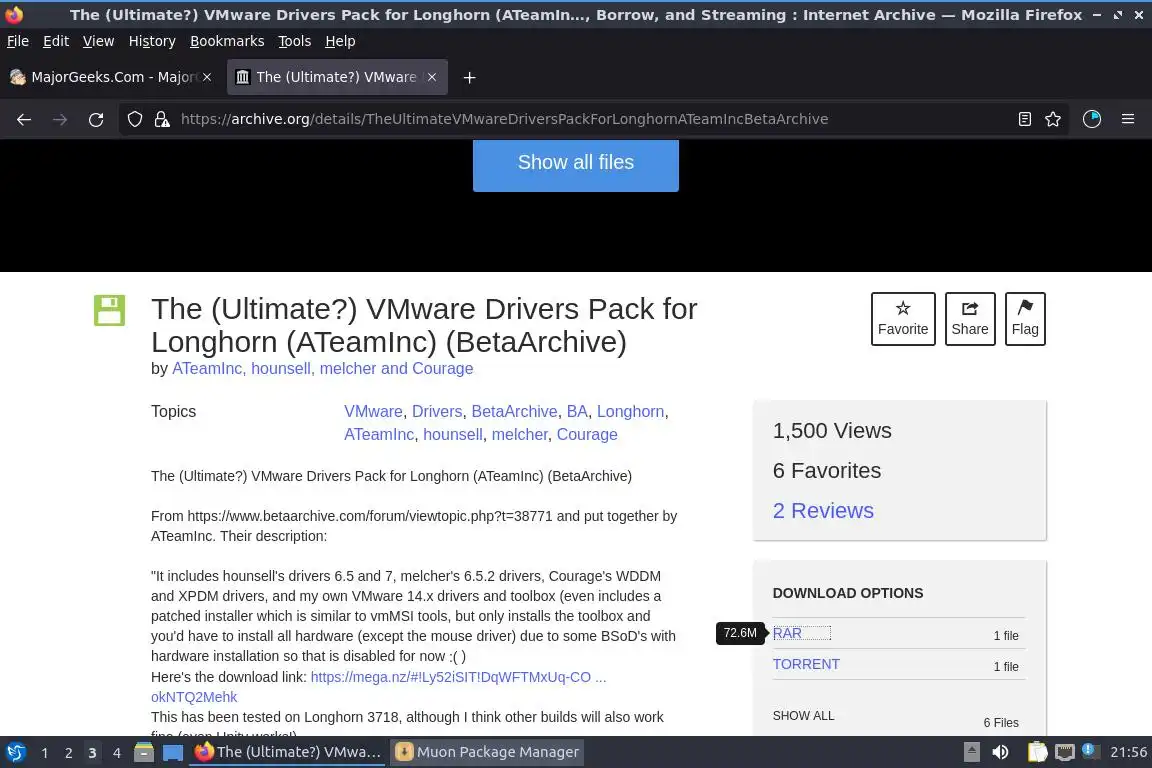Image resolution: width=1152 pixels, height=768 pixels.
Task: Open a new tab with plus button
Action: coord(469,77)
